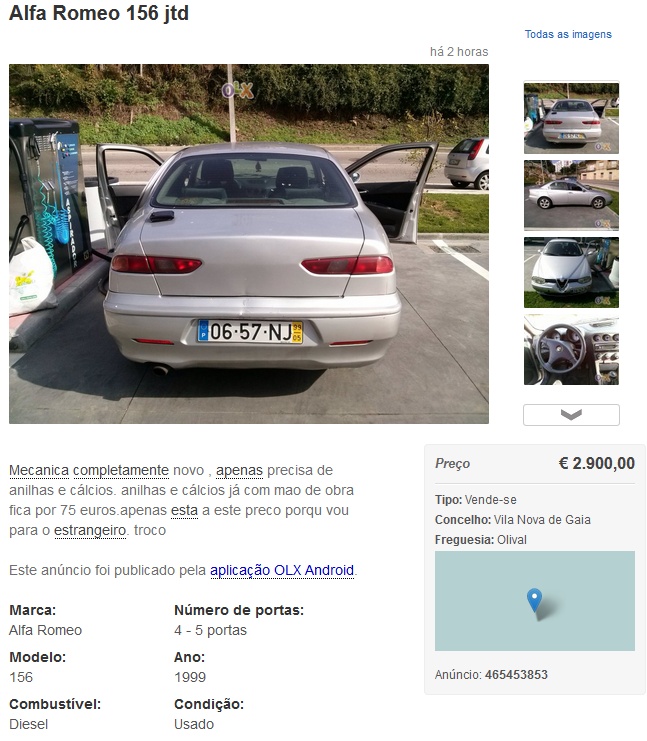Click the OLX watermark logo on photo
The width and height of the screenshot is (647, 741).
238,90
